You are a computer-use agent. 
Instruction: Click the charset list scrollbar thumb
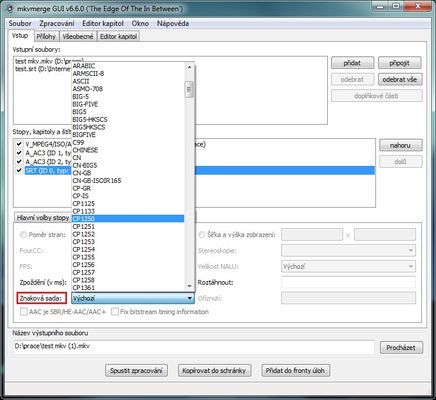coord(189,89)
